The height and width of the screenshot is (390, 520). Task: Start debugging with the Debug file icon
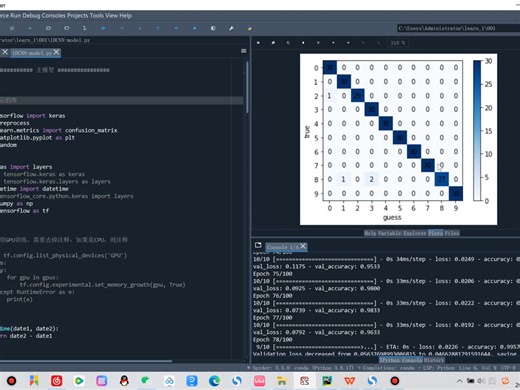click(x=103, y=28)
